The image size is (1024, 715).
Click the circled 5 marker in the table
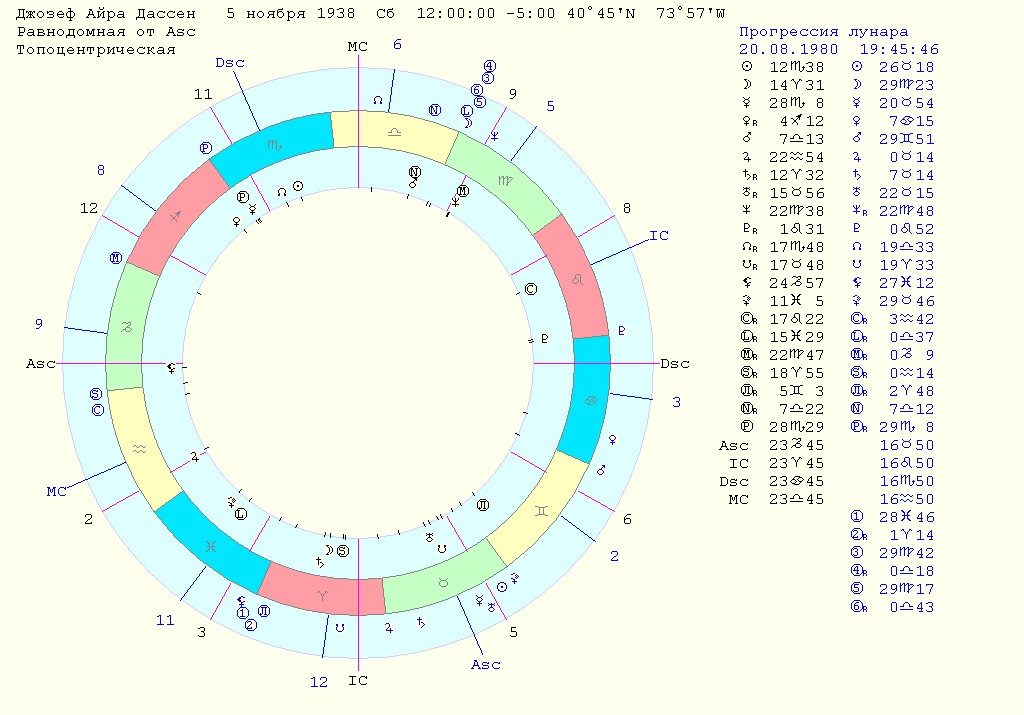857,589
